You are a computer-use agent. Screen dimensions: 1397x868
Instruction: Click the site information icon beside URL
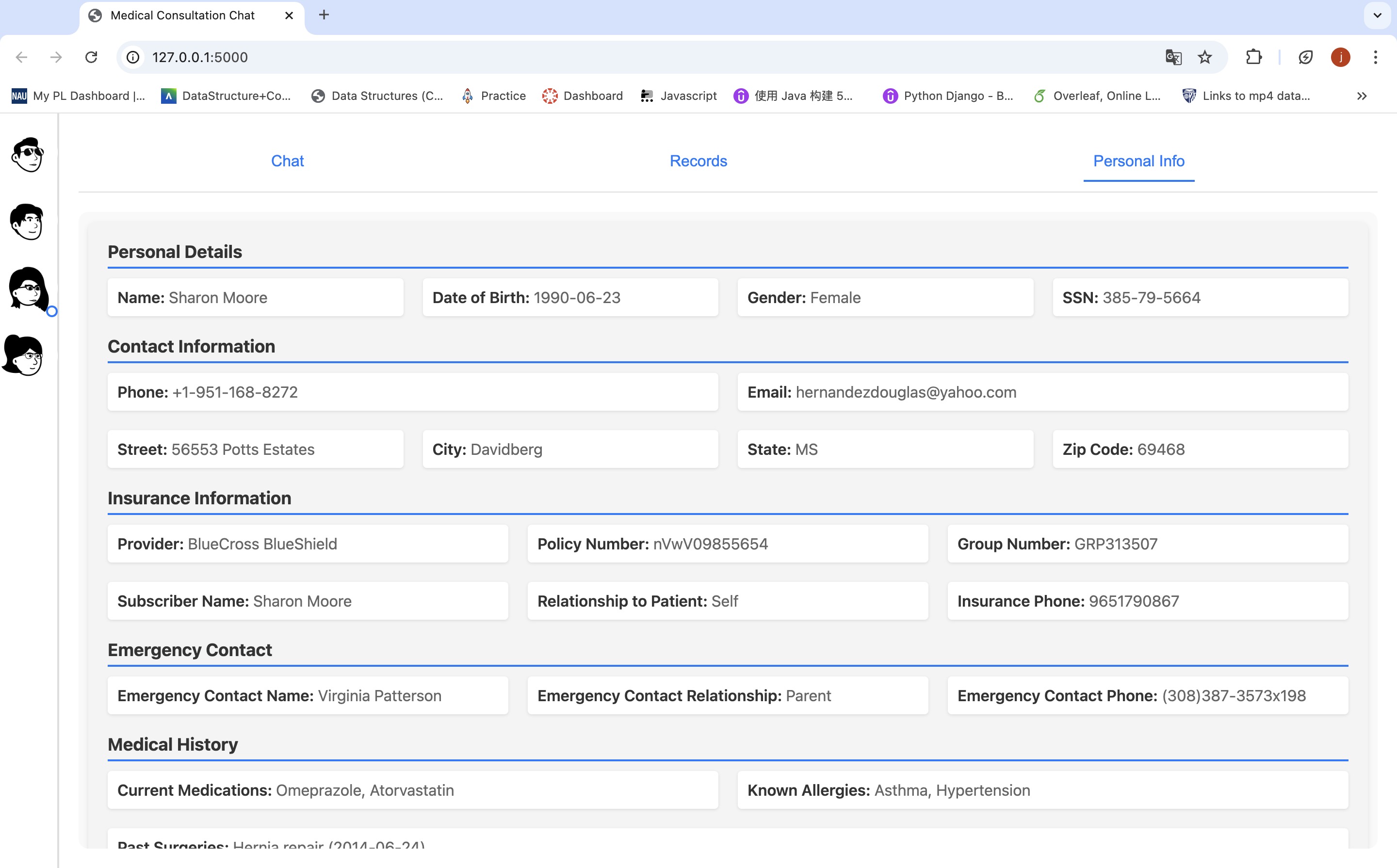[x=133, y=57]
